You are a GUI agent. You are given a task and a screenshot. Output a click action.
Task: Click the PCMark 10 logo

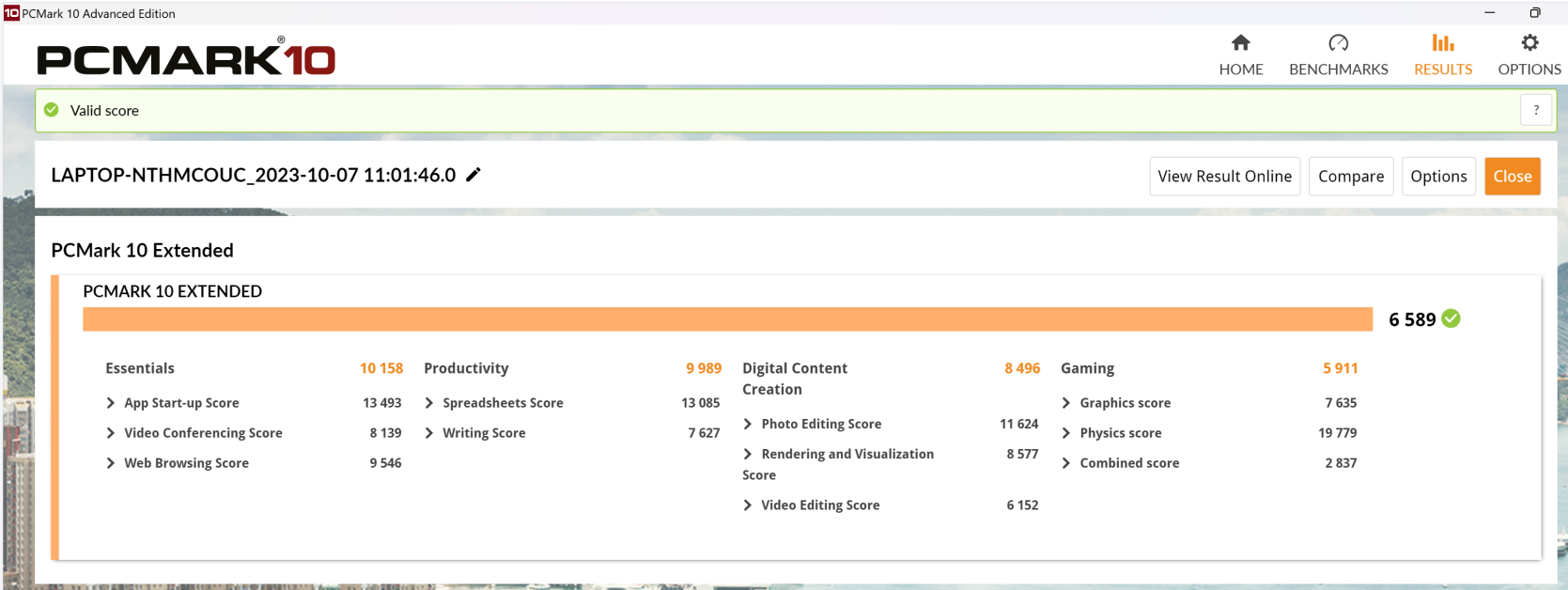pyautogui.click(x=186, y=58)
